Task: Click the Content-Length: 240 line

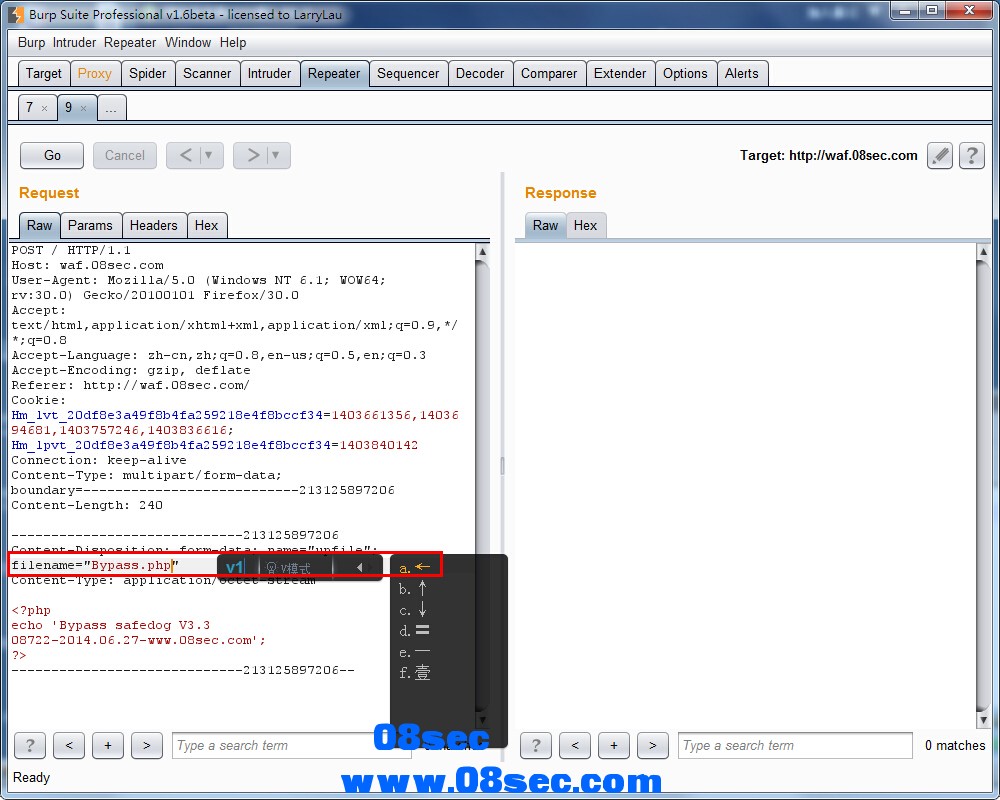Action: tap(87, 505)
